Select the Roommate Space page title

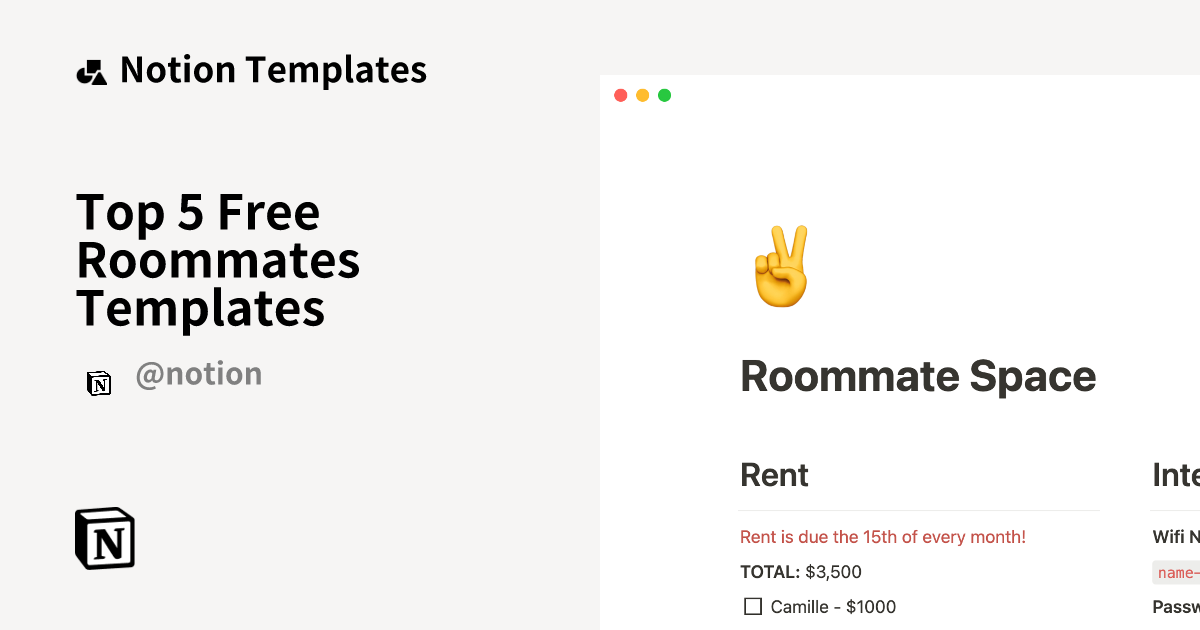pos(918,377)
